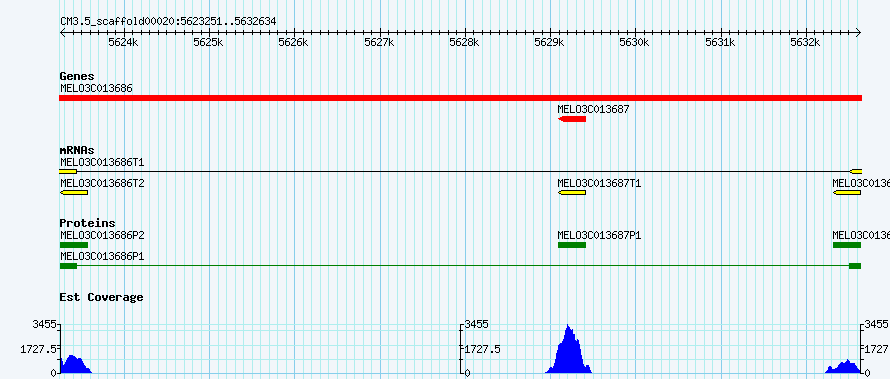The height and width of the screenshot is (379, 890).
Task: Click the MEL03C013686 red gene bar
Action: pos(460,98)
